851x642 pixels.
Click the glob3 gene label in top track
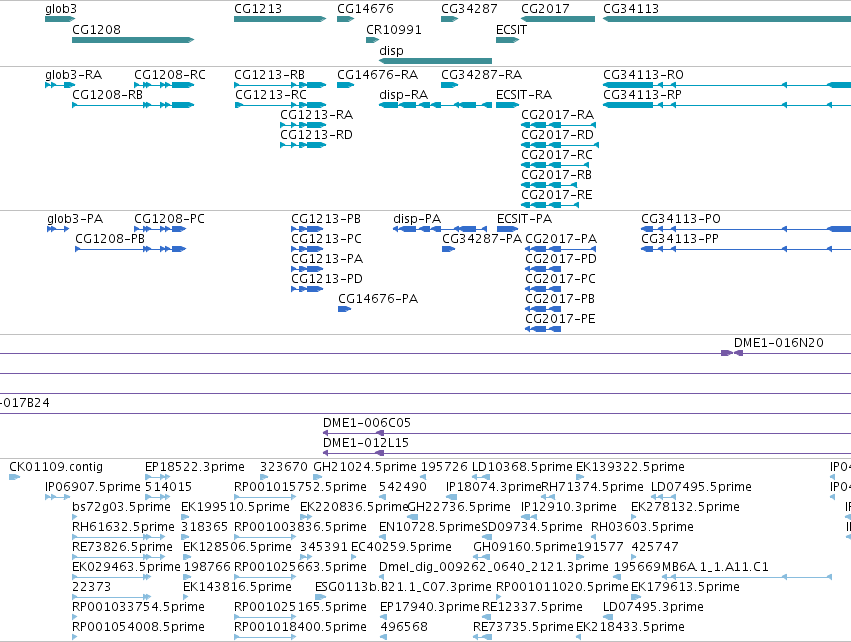coord(61,9)
